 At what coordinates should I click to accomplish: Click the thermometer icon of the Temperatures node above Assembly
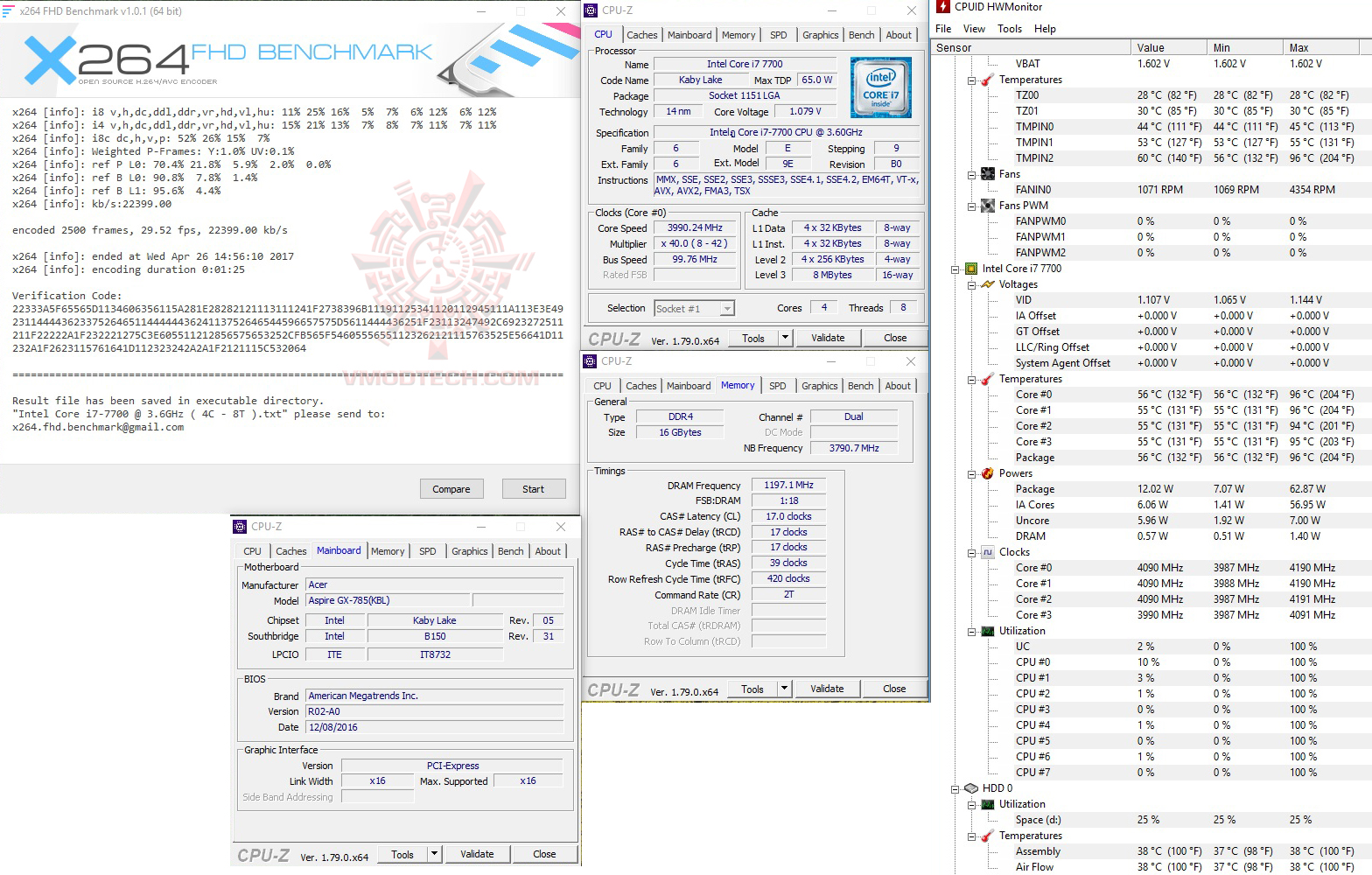987,836
